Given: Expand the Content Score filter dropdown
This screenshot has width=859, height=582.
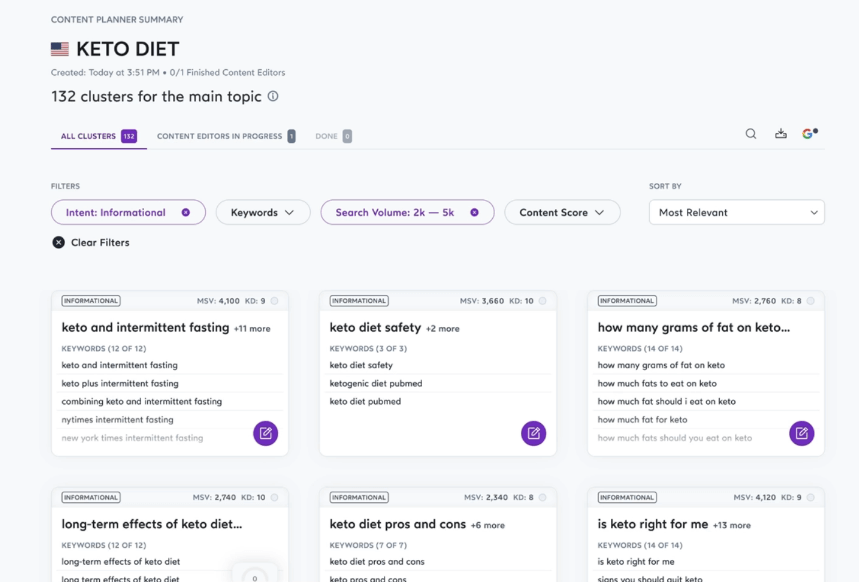Looking at the screenshot, I should 562,213.
